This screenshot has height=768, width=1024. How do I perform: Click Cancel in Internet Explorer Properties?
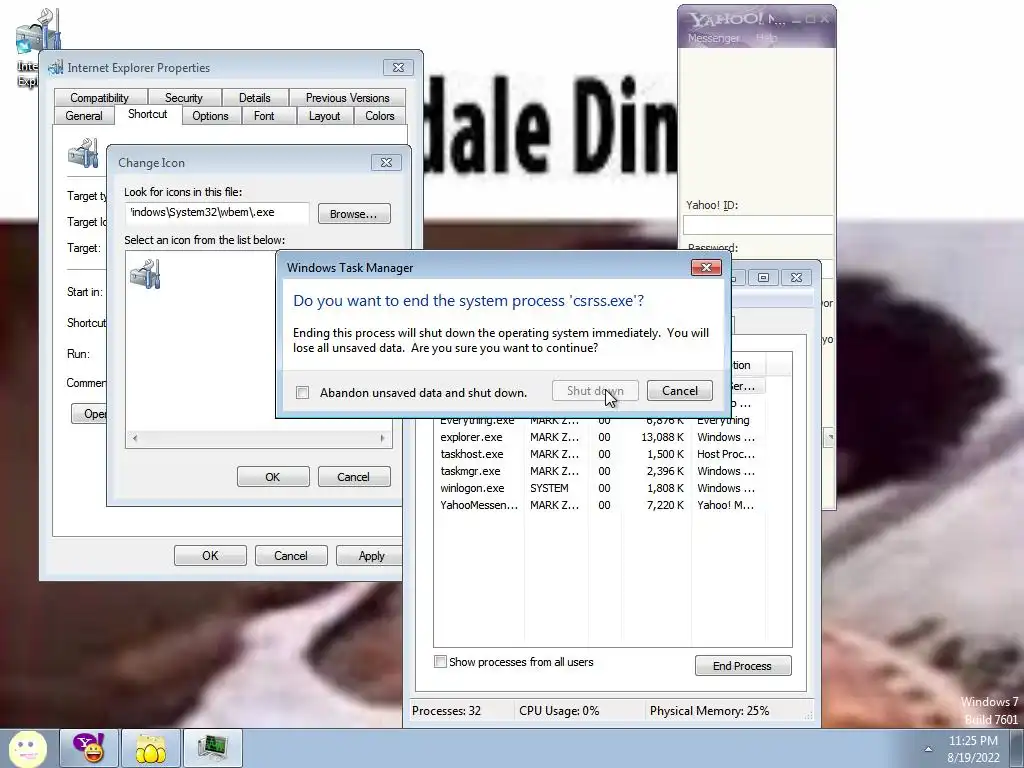pyautogui.click(x=291, y=556)
